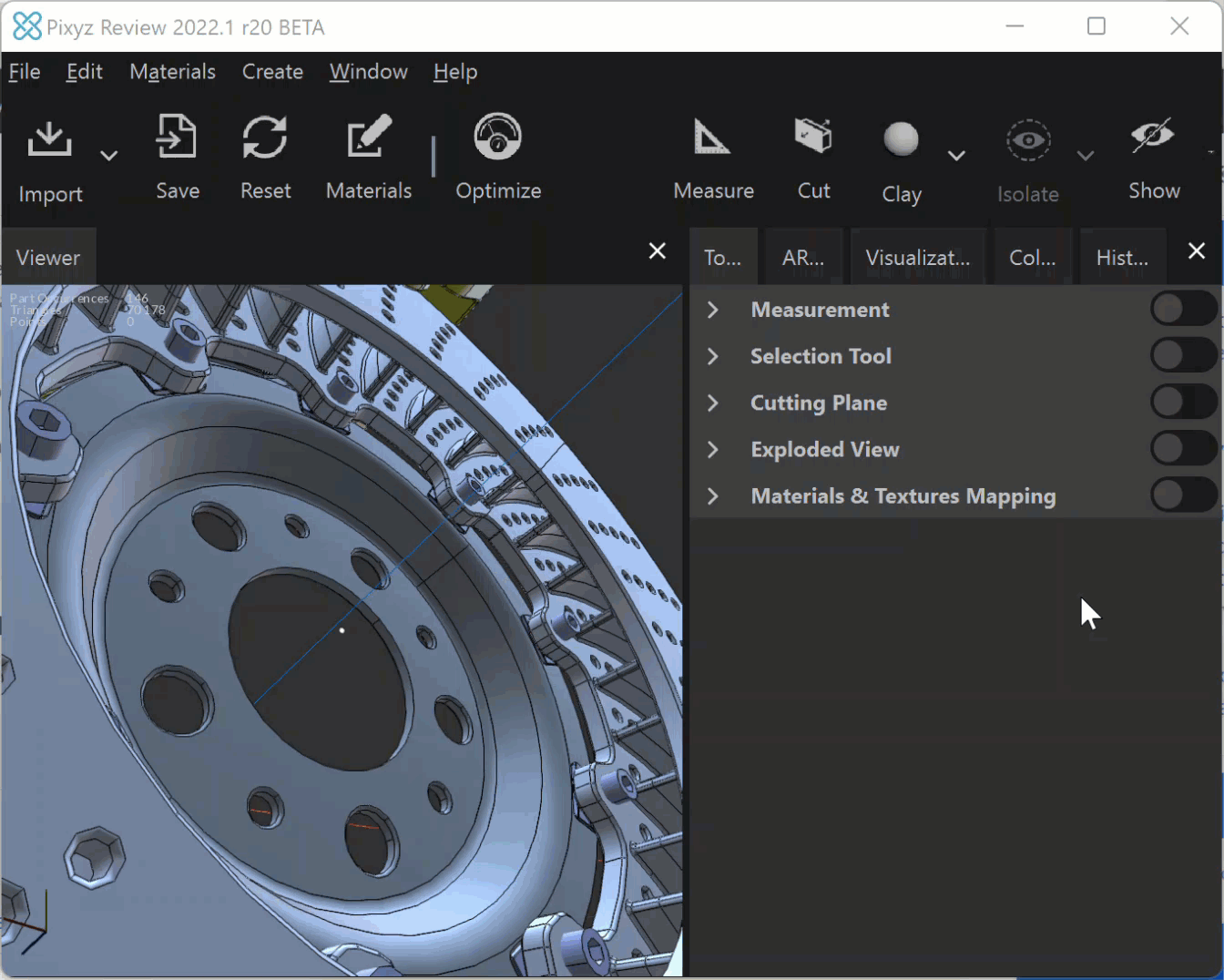Expand the Selection Tool section

713,356
